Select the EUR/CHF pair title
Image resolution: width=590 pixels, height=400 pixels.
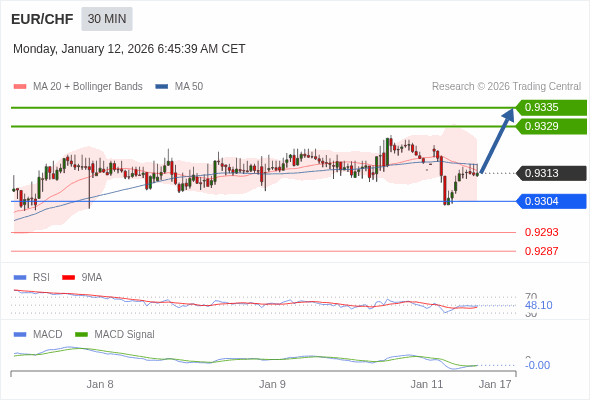click(x=42, y=19)
